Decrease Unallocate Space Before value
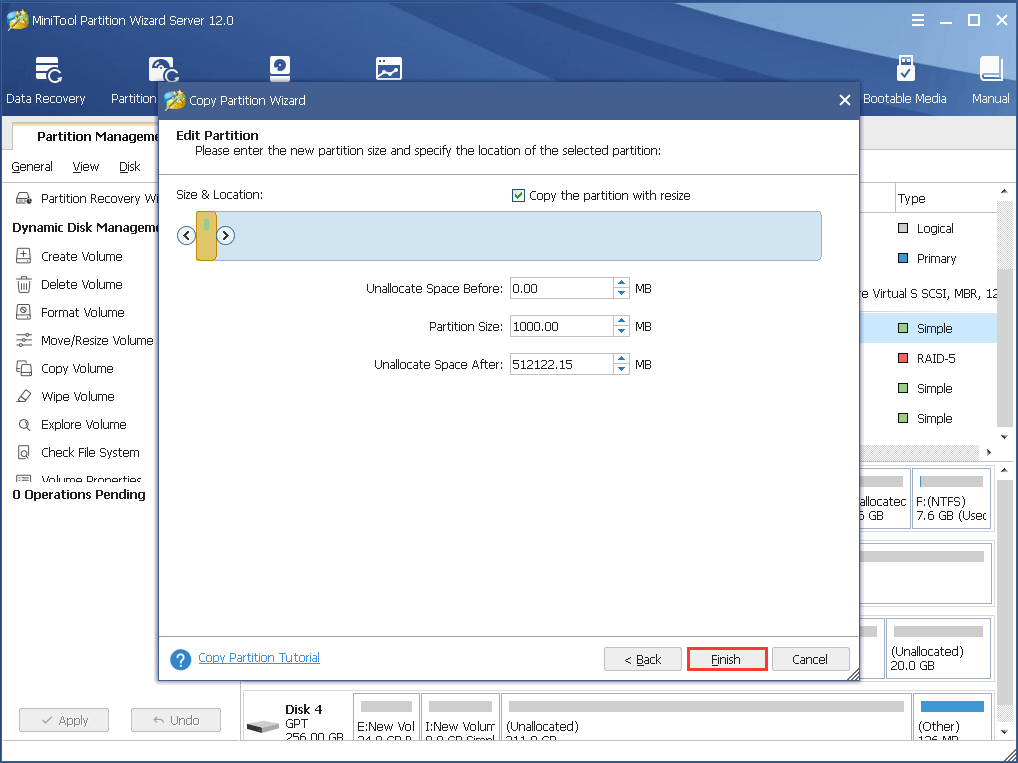This screenshot has height=763, width=1018. (621, 294)
